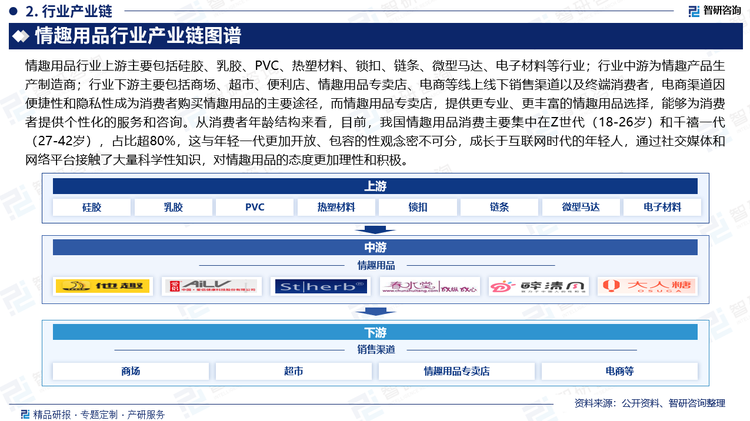
Task: Click the 下游 section header bar
Action: [375, 332]
